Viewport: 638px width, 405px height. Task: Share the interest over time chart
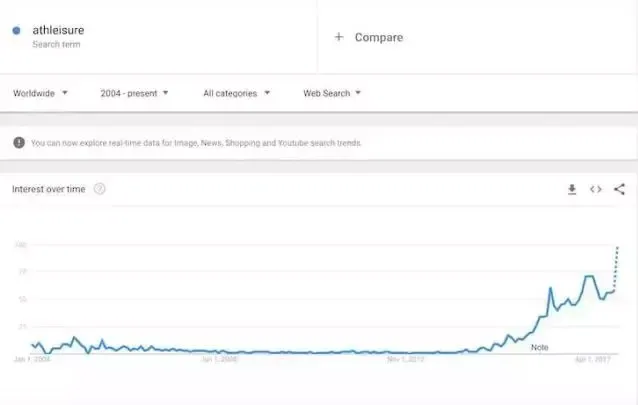pos(619,189)
